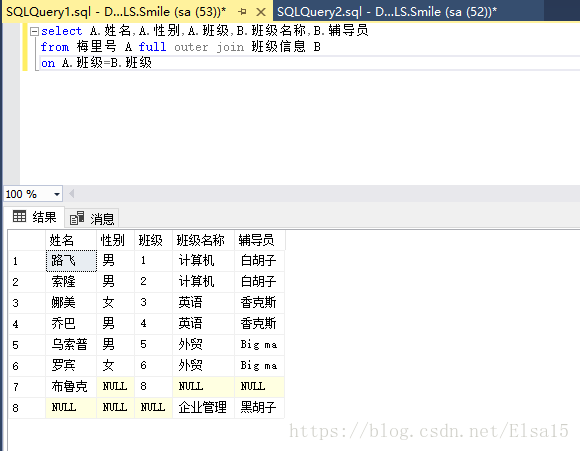Viewport: 580px width, 451px height.
Task: Click 外贸 cell in row 5
Action: (x=203, y=345)
